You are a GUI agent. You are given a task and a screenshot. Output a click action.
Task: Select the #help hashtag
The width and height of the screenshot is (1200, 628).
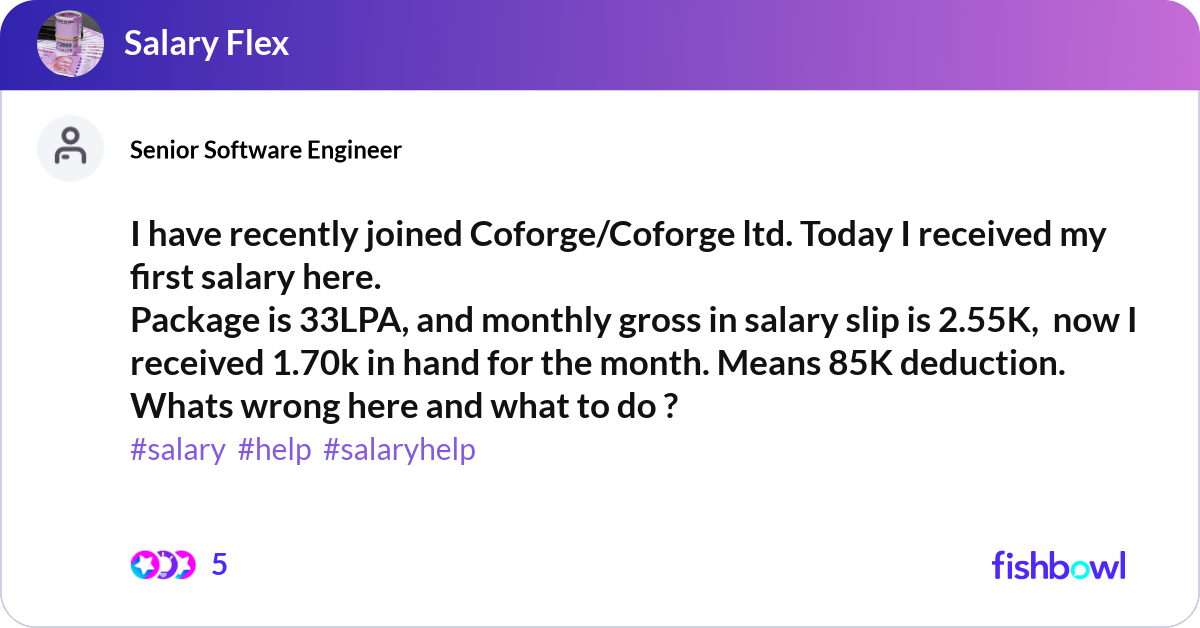[275, 450]
